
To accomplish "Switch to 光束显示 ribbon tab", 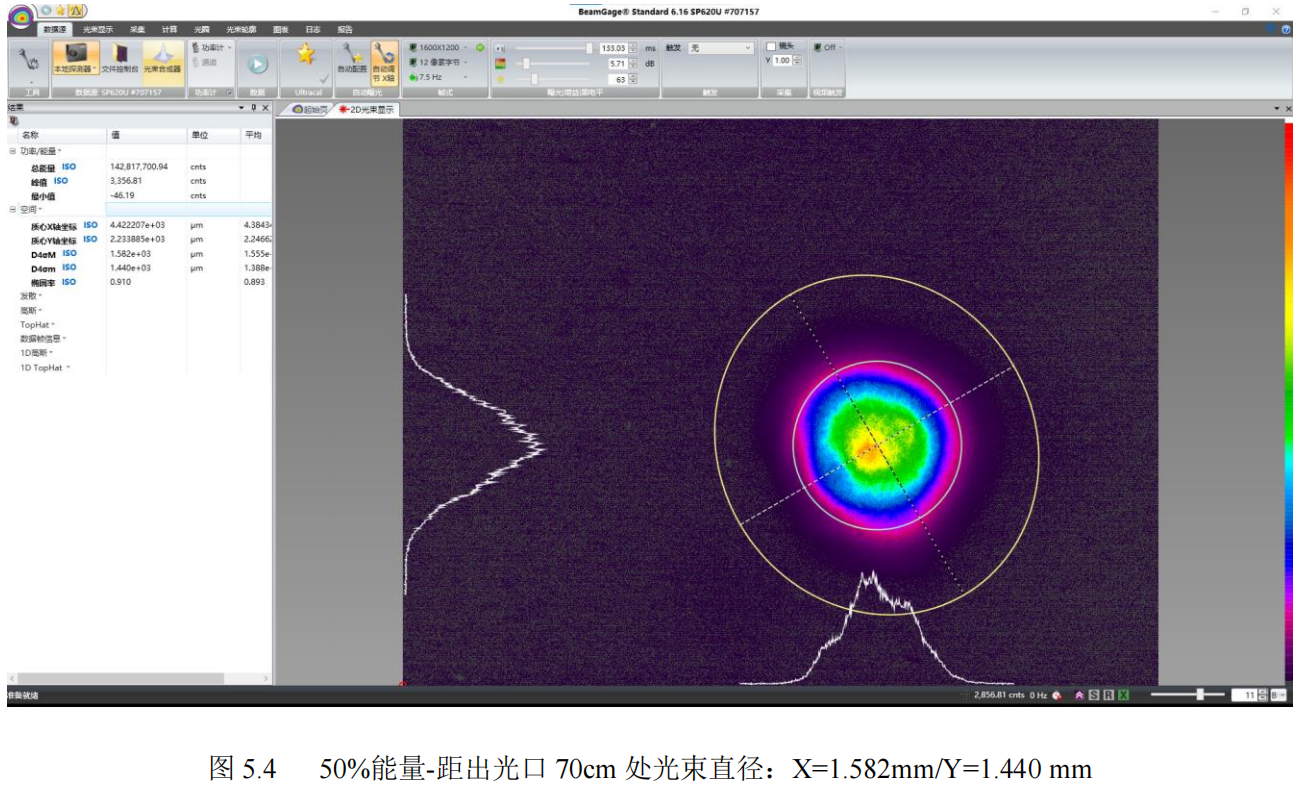I will click(x=98, y=30).
